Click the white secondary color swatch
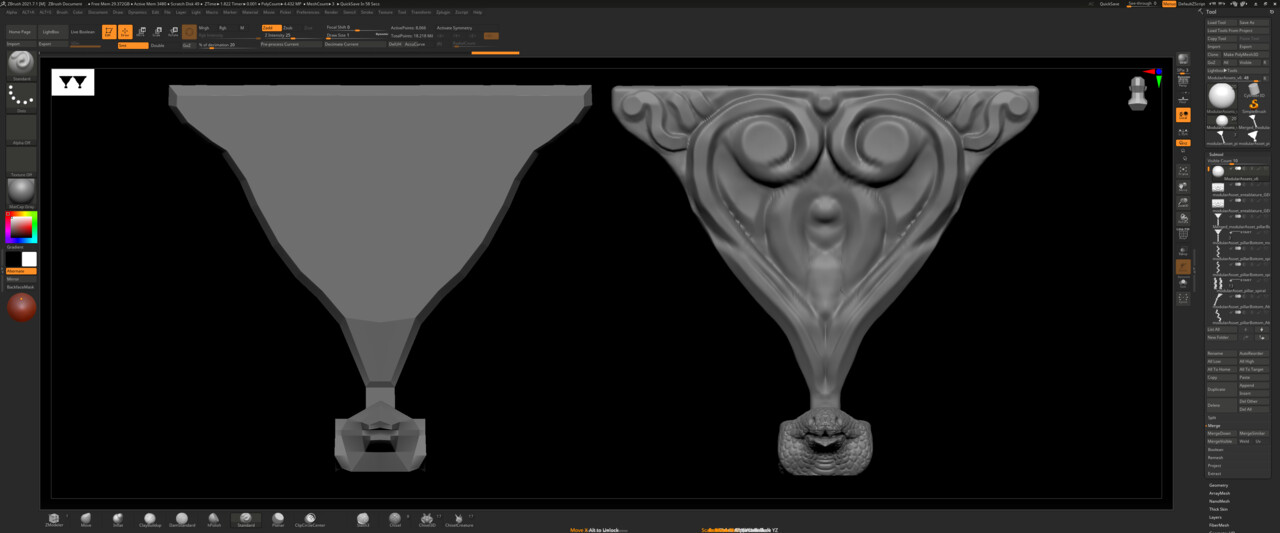The image size is (1280, 533). pos(29,259)
